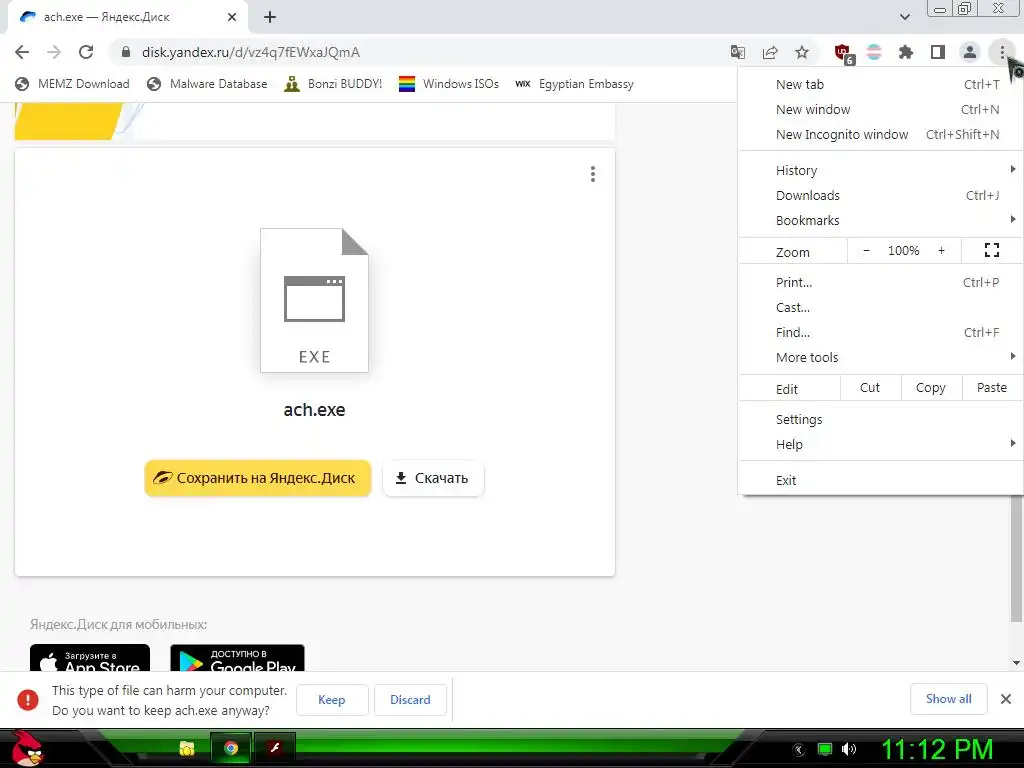Screen dimensions: 1024x768
Task: Increase zoom with the plus button
Action: (x=941, y=251)
